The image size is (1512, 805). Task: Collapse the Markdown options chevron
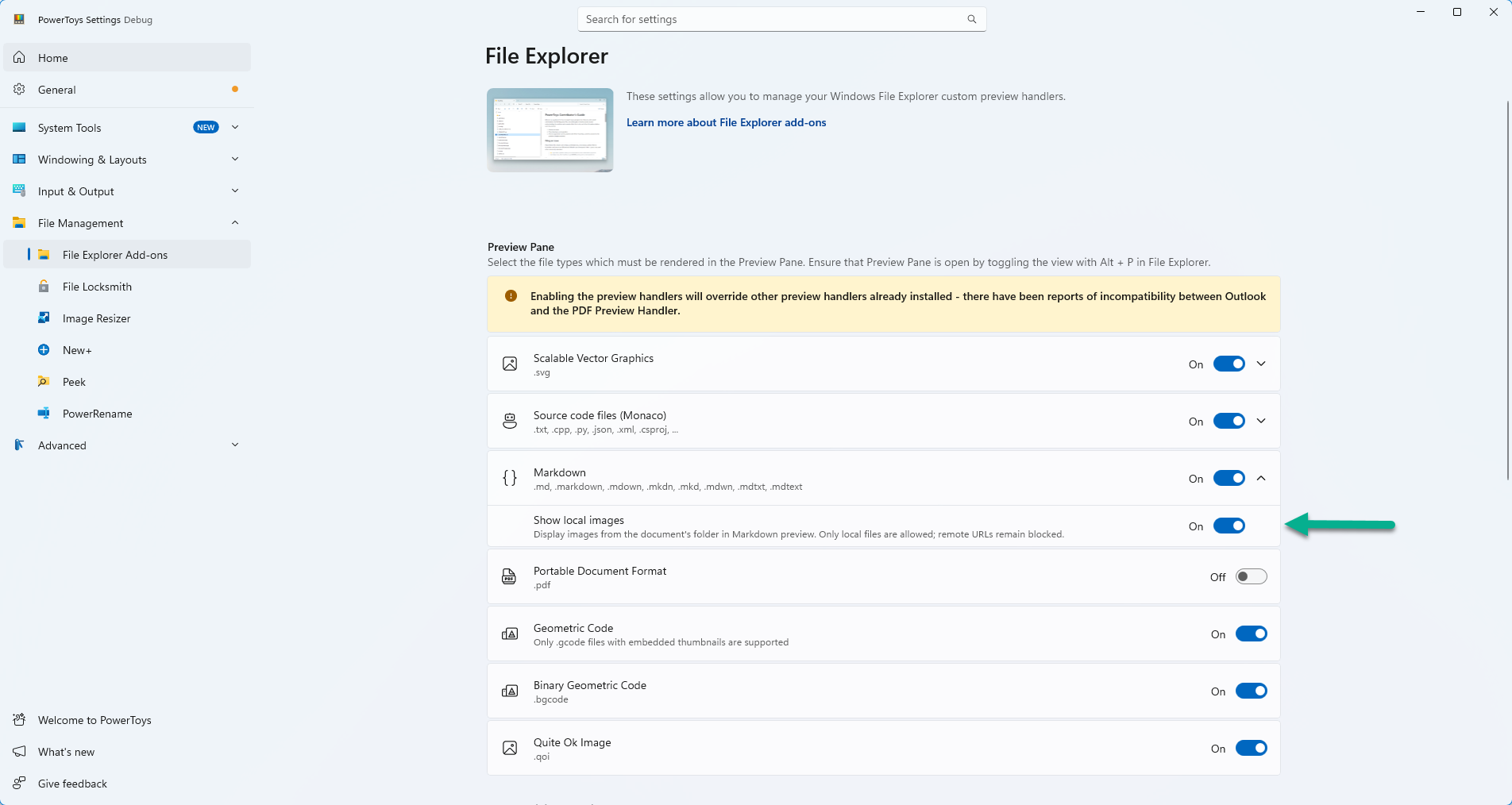click(1261, 479)
